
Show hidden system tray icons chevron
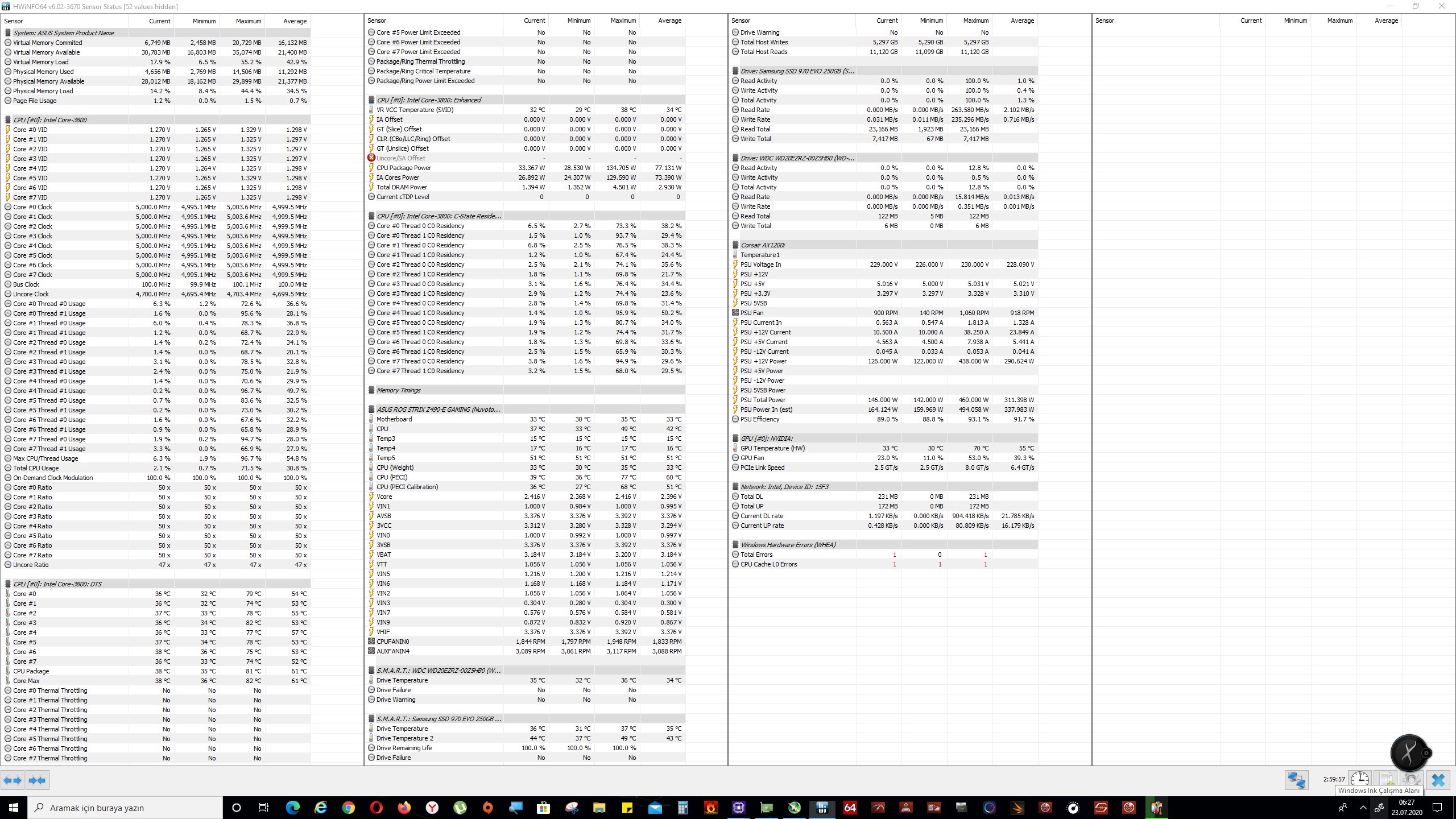pos(1363,808)
